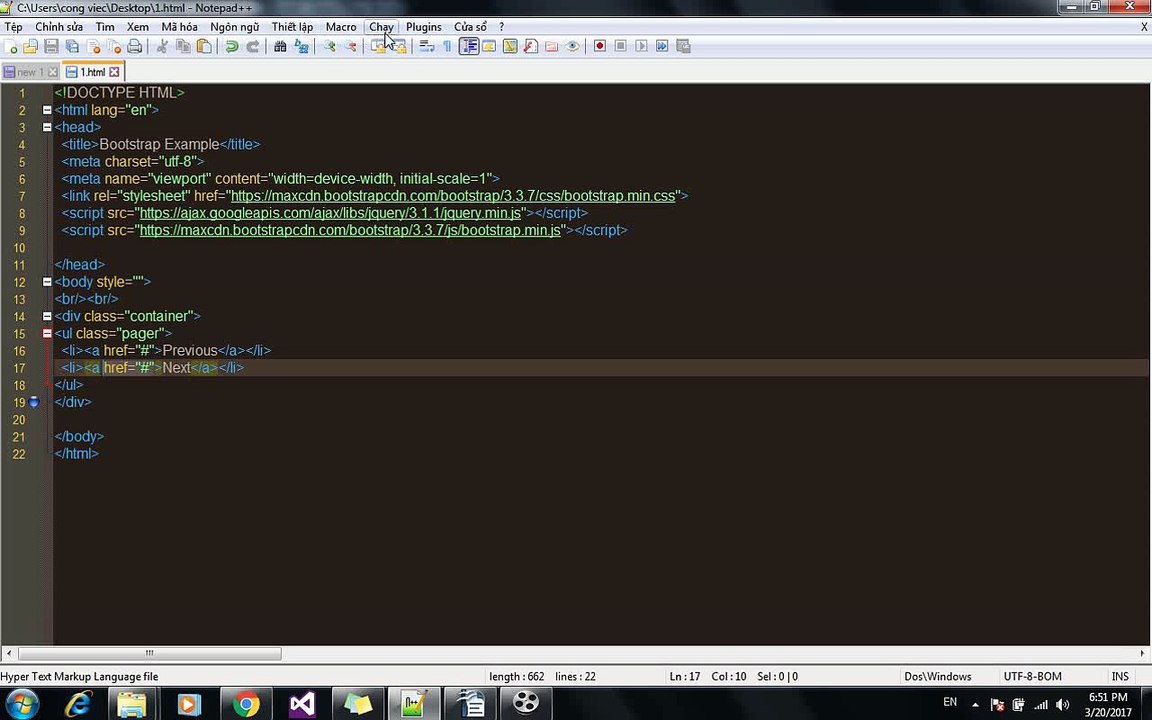The image size is (1152, 720).
Task: Click the Cut scissors icon
Action: tap(162, 46)
